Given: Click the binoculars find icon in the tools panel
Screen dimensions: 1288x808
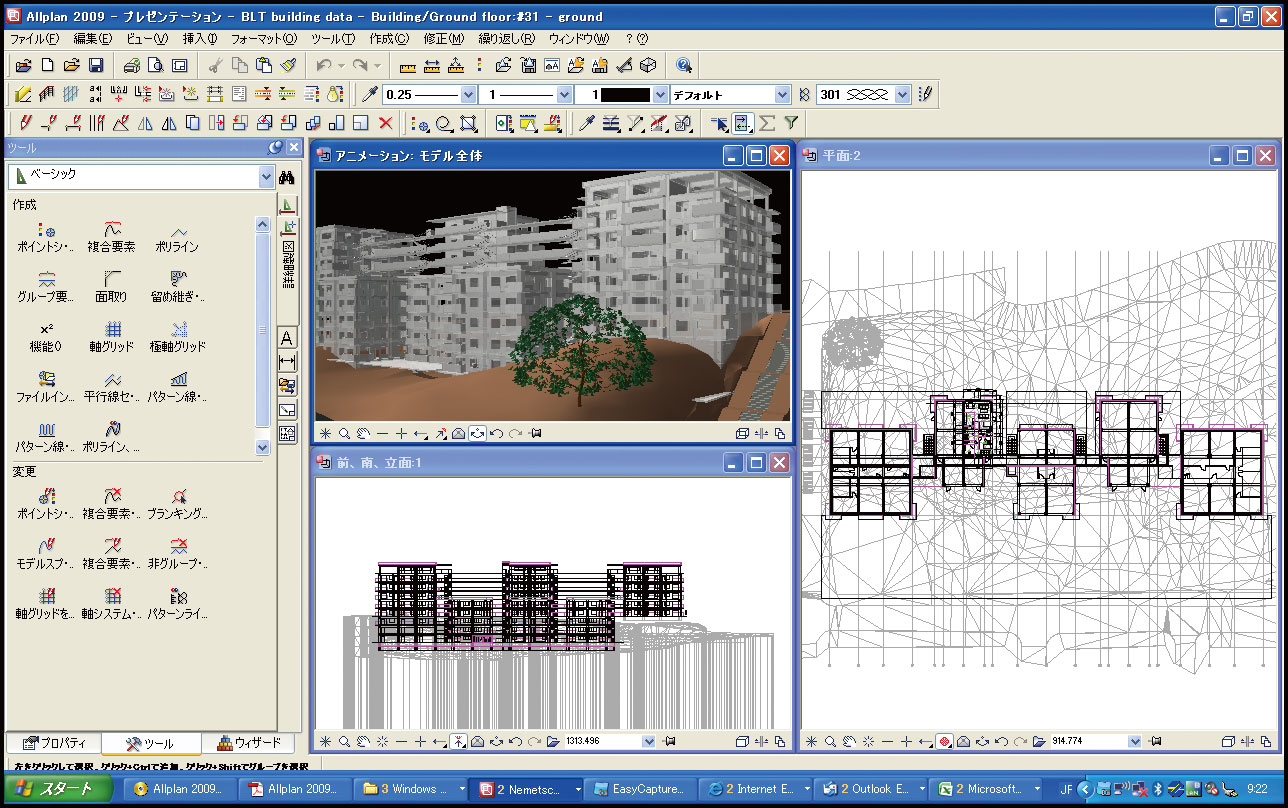Looking at the screenshot, I should tap(287, 177).
